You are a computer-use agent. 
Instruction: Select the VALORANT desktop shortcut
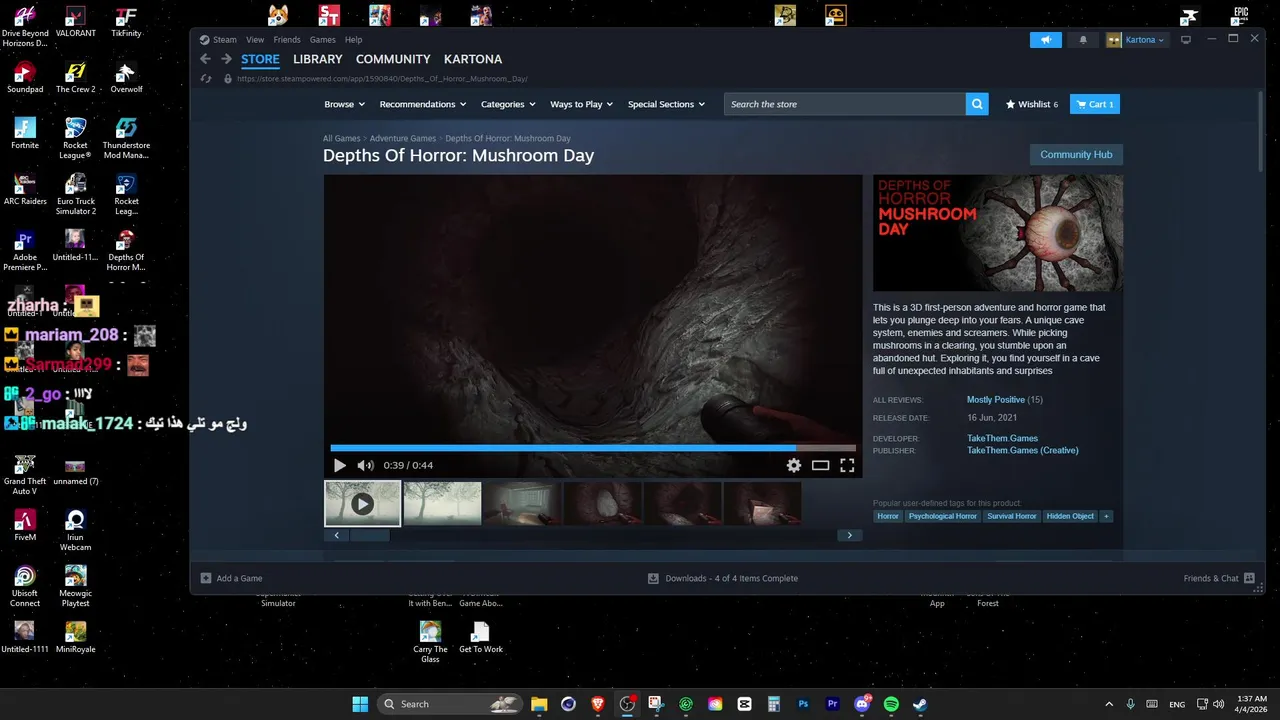(x=76, y=22)
